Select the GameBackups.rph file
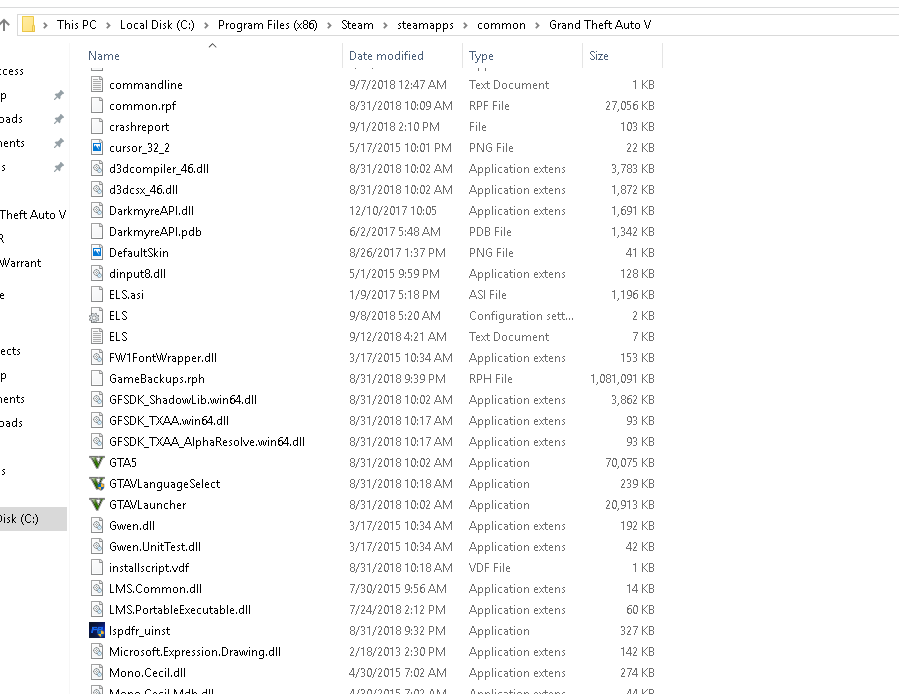This screenshot has height=694, width=899. click(156, 379)
